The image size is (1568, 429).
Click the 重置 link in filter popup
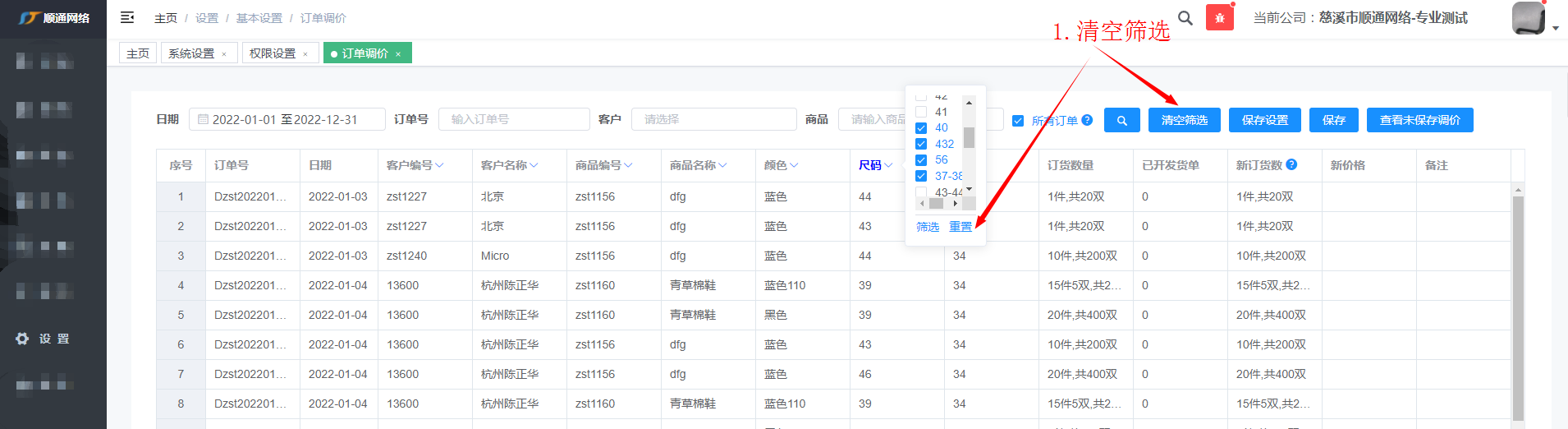click(x=960, y=227)
